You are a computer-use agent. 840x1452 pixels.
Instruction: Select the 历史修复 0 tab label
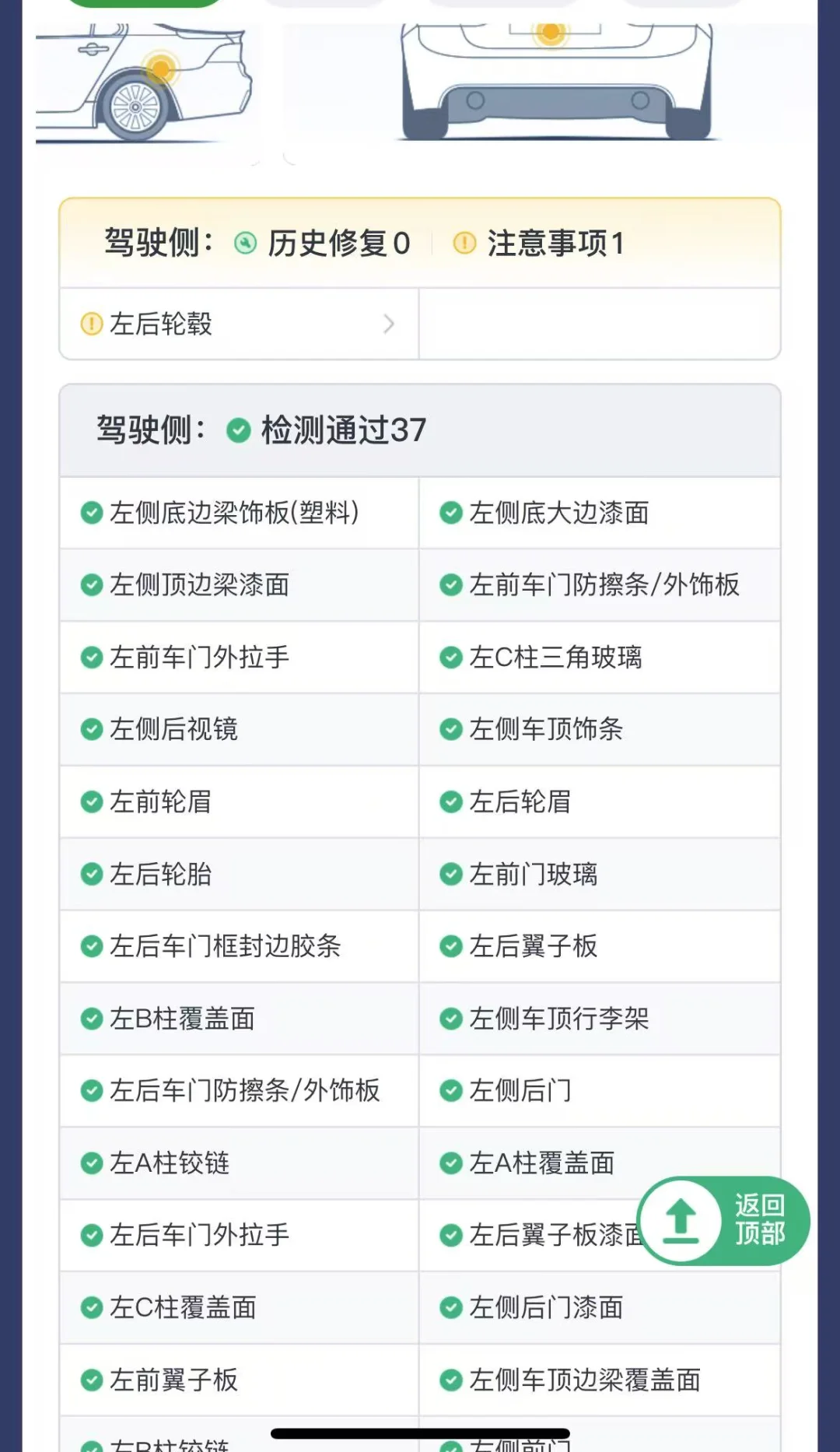[339, 244]
